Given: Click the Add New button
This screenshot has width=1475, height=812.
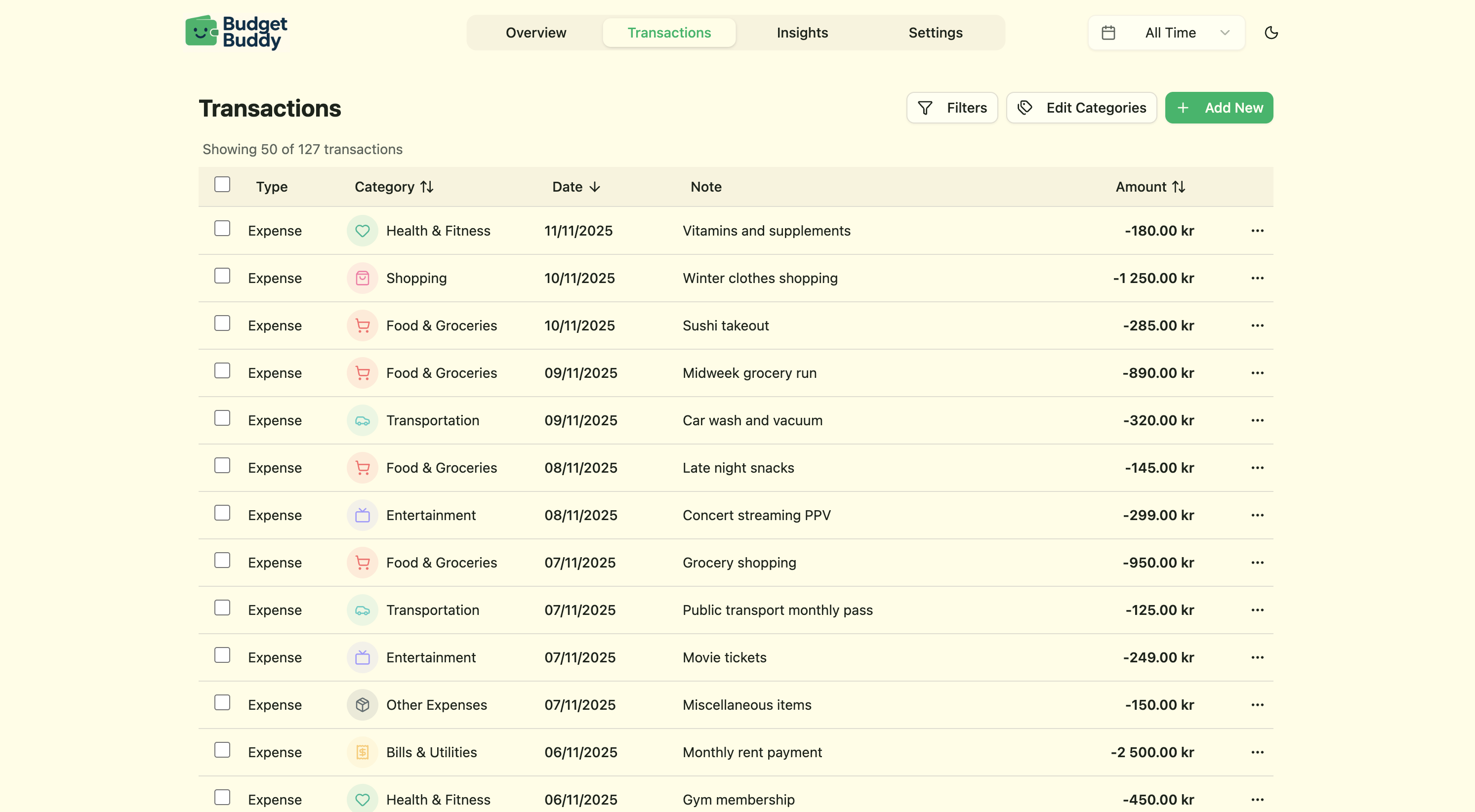Looking at the screenshot, I should pos(1219,108).
